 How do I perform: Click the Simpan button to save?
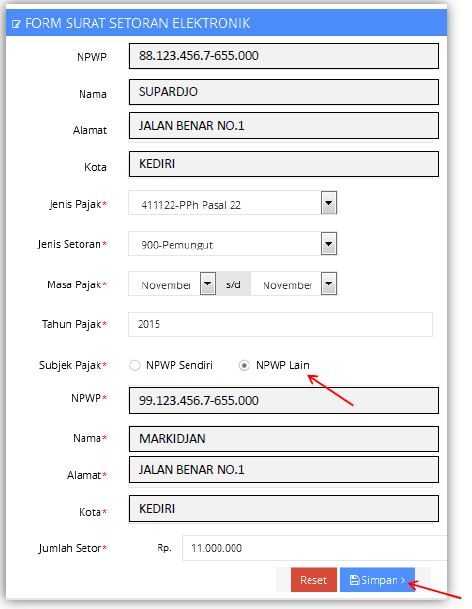377,580
